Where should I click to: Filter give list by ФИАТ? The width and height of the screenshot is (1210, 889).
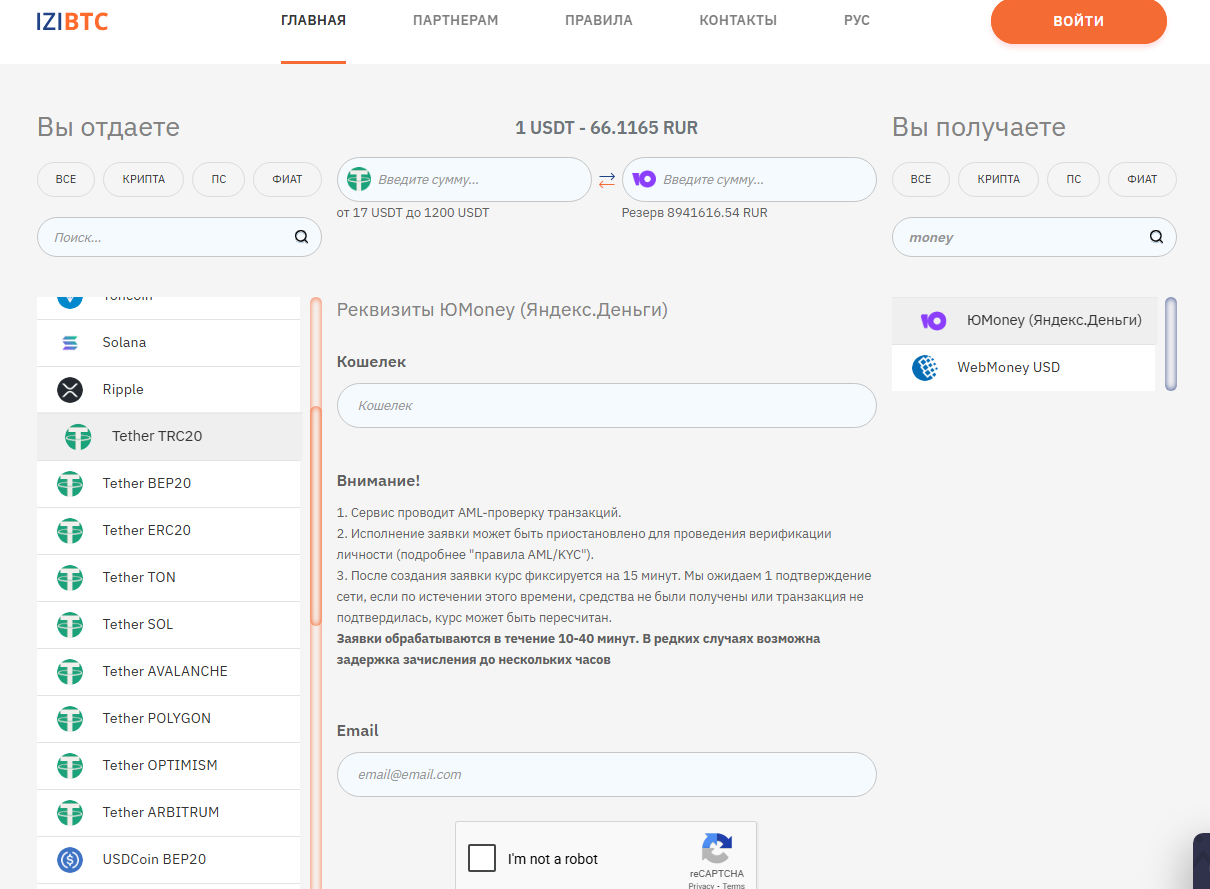[x=287, y=180]
